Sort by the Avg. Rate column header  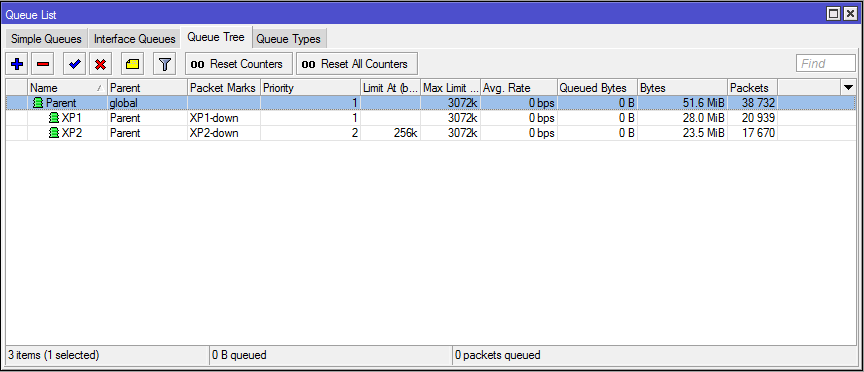click(x=519, y=88)
